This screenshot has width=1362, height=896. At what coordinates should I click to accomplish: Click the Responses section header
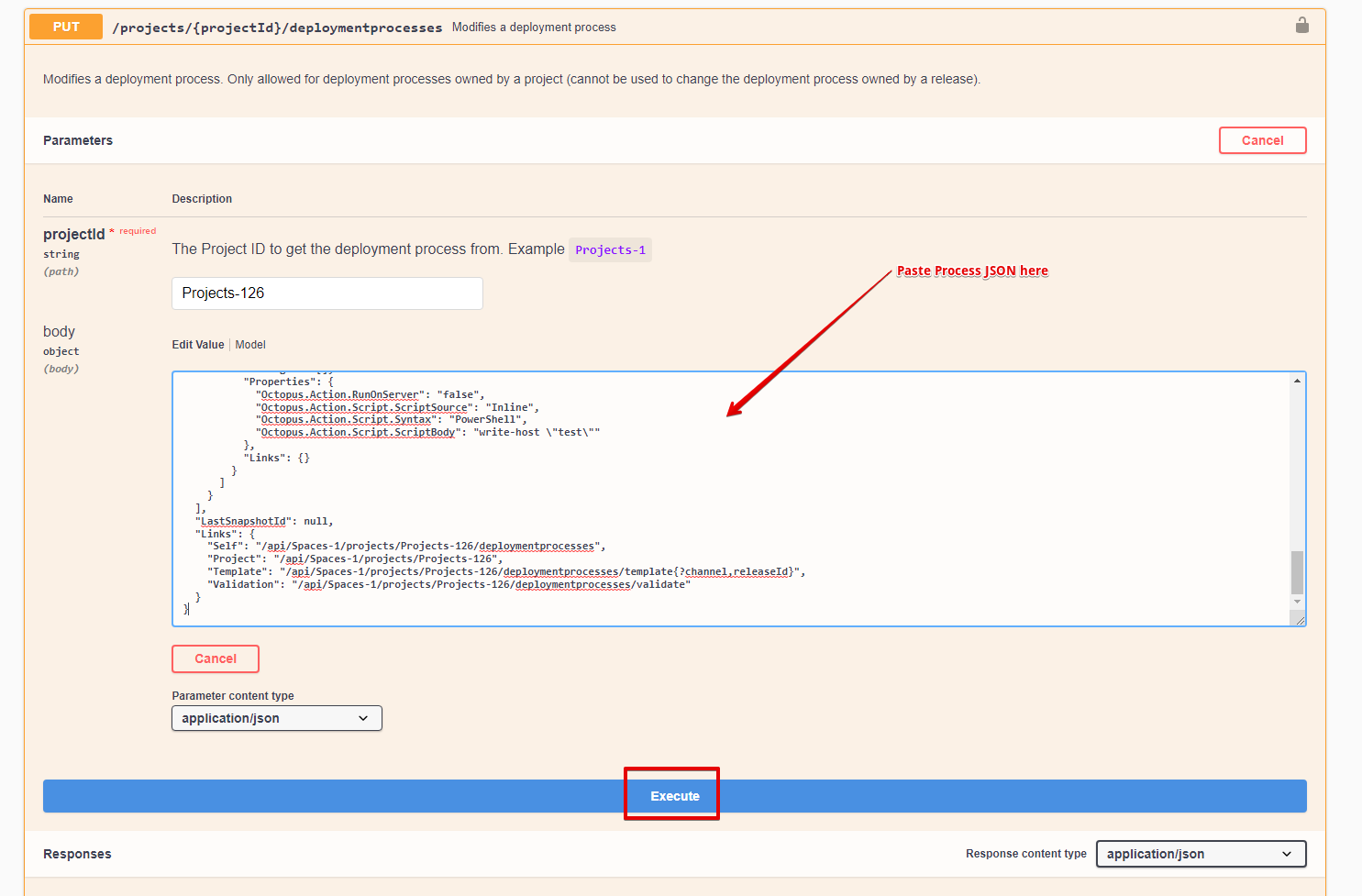pos(77,854)
